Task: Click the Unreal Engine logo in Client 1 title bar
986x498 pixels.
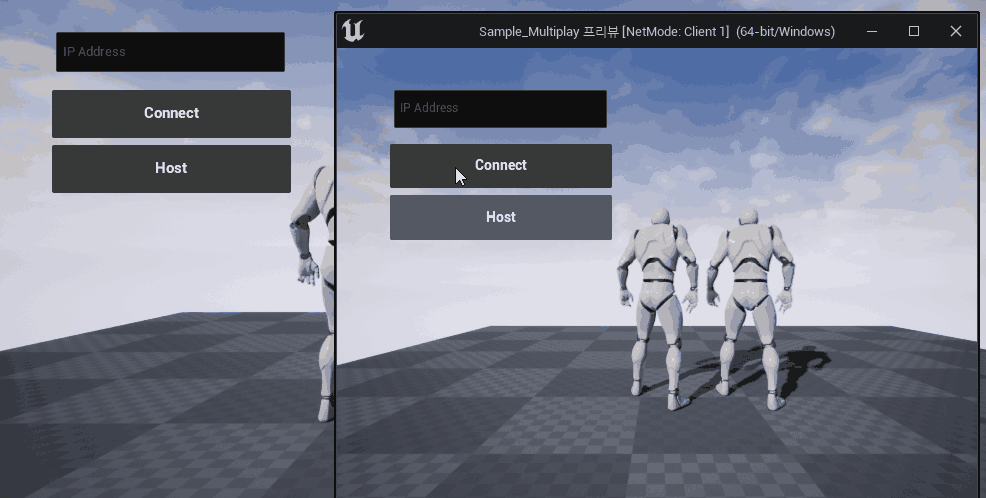Action: tap(353, 31)
